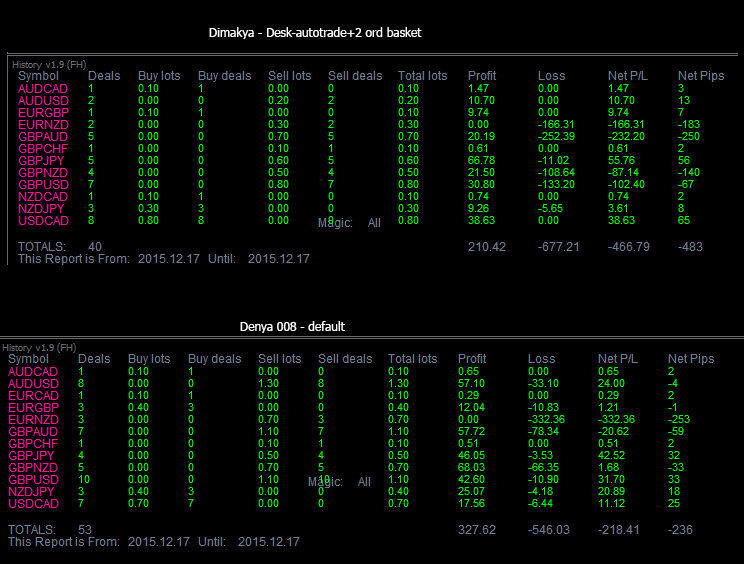744x564 pixels.
Task: Click total profit value 210.42
Action: pos(487,247)
